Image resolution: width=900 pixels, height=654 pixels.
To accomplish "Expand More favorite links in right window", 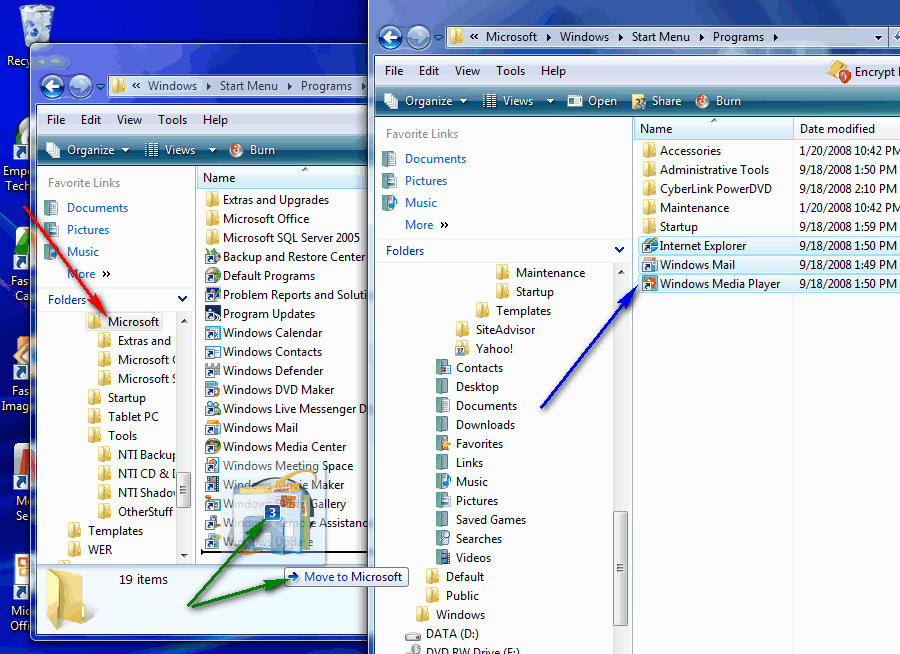I will coord(427,225).
